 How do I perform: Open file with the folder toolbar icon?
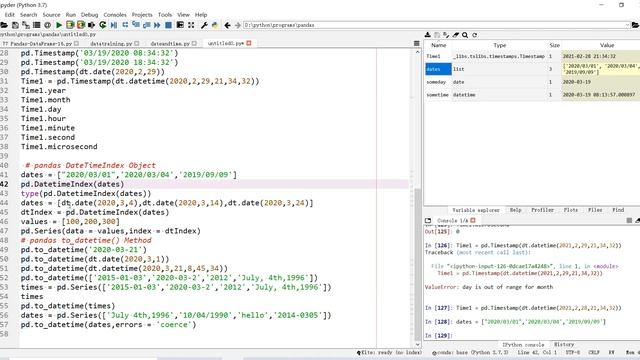pyautogui.click(x=4, y=25)
